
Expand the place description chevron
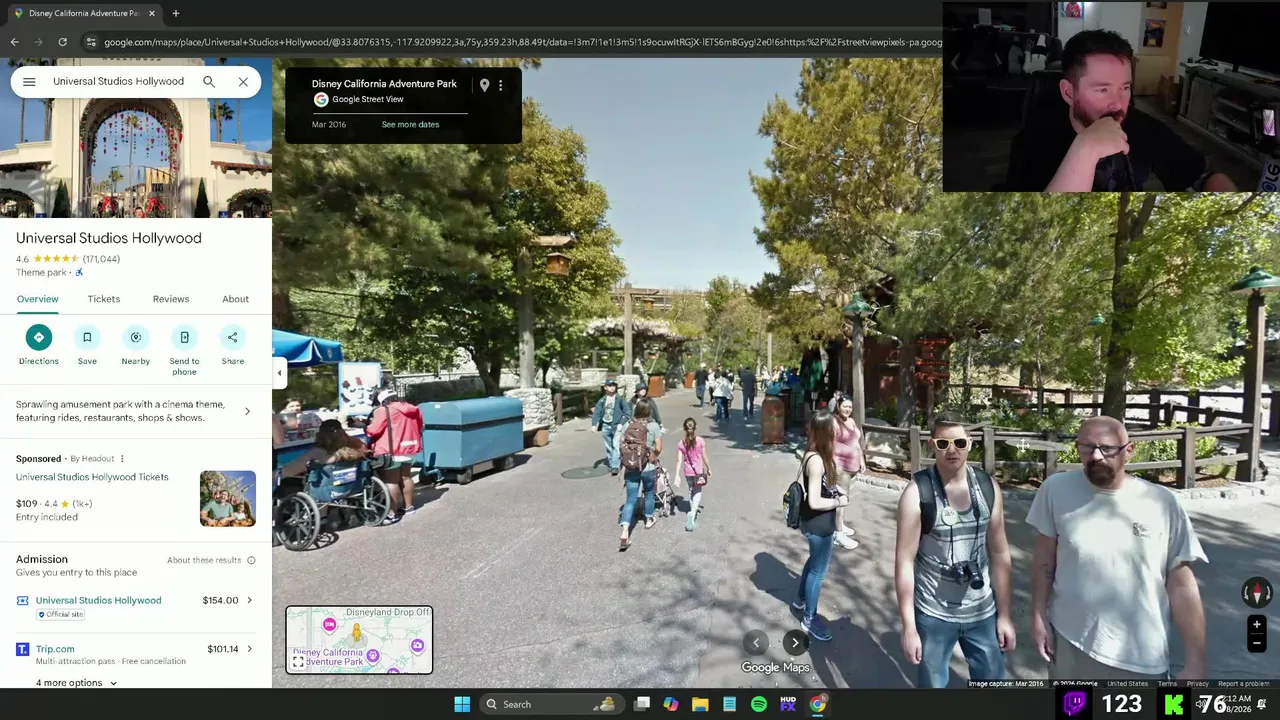(x=247, y=411)
